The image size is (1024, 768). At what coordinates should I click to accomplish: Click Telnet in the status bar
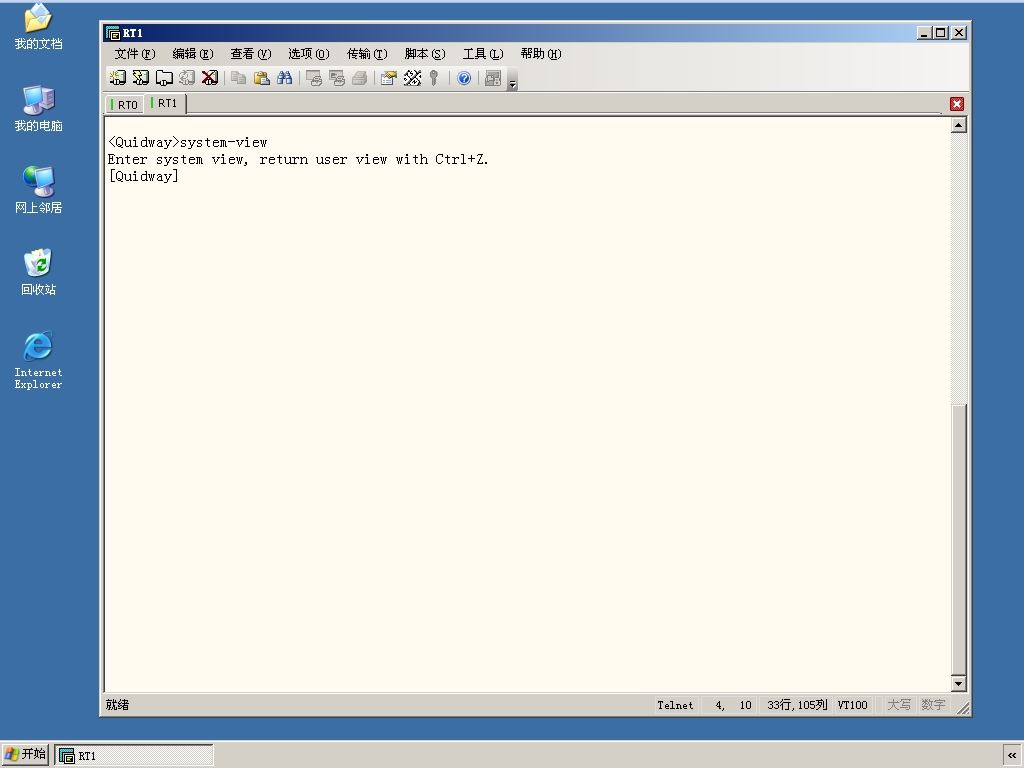point(675,705)
